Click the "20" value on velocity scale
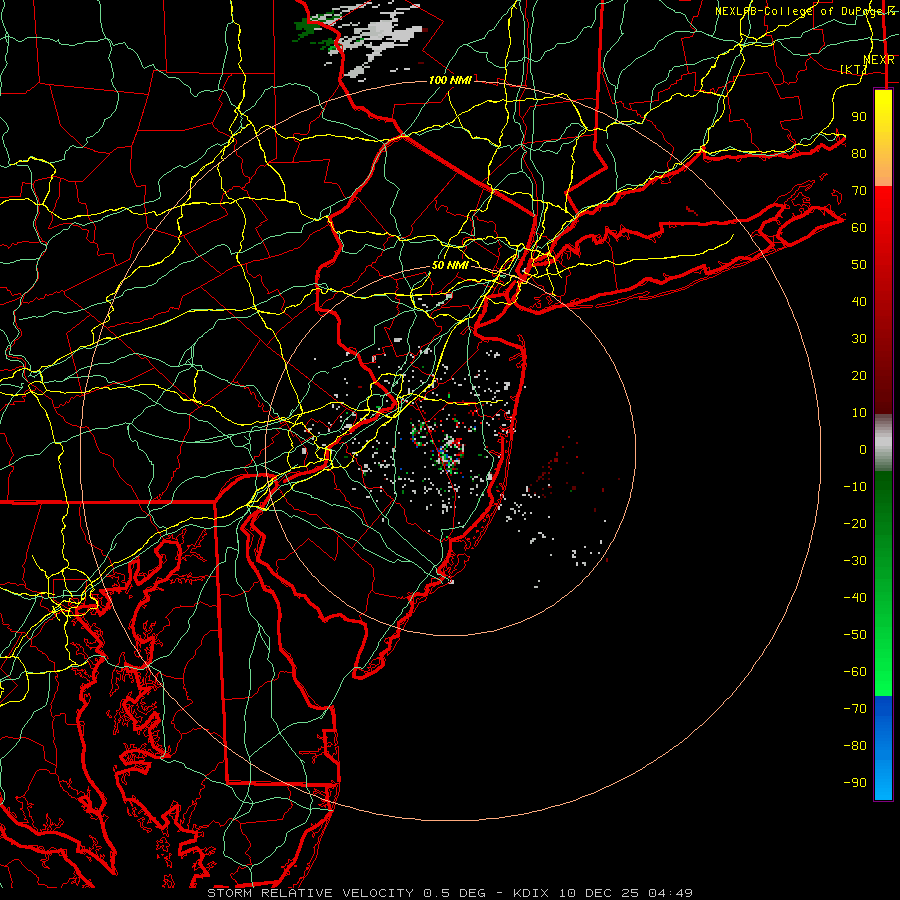 pos(859,375)
